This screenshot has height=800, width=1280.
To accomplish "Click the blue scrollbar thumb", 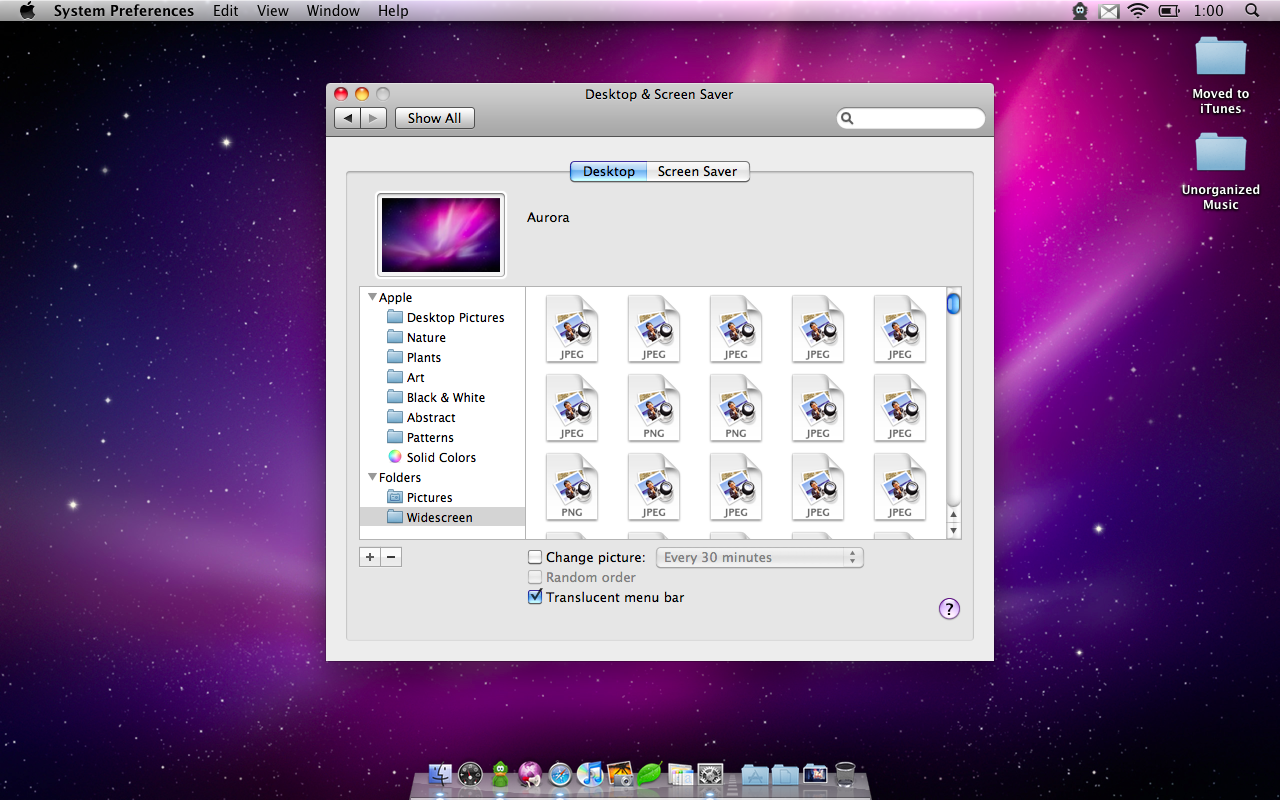I will coord(953,302).
